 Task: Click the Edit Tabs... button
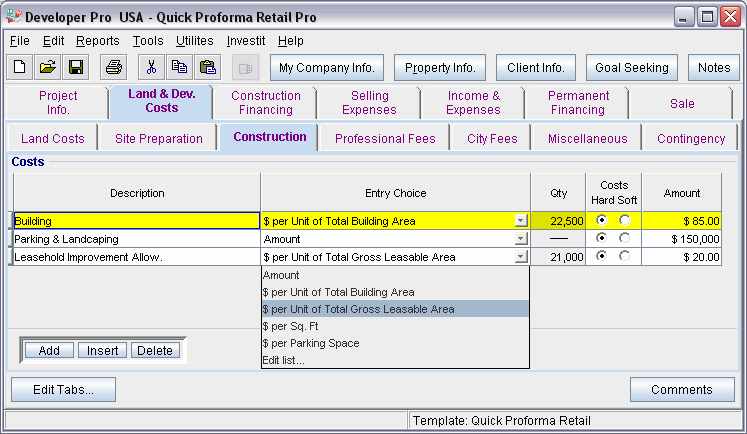point(63,390)
